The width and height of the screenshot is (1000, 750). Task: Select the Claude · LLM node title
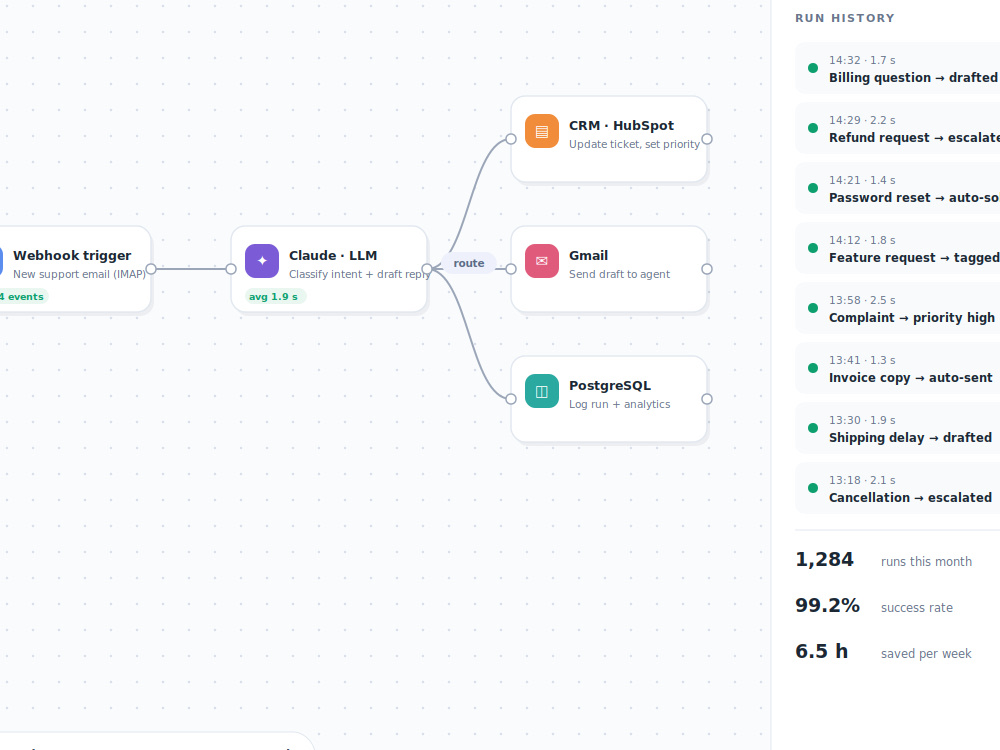point(333,255)
